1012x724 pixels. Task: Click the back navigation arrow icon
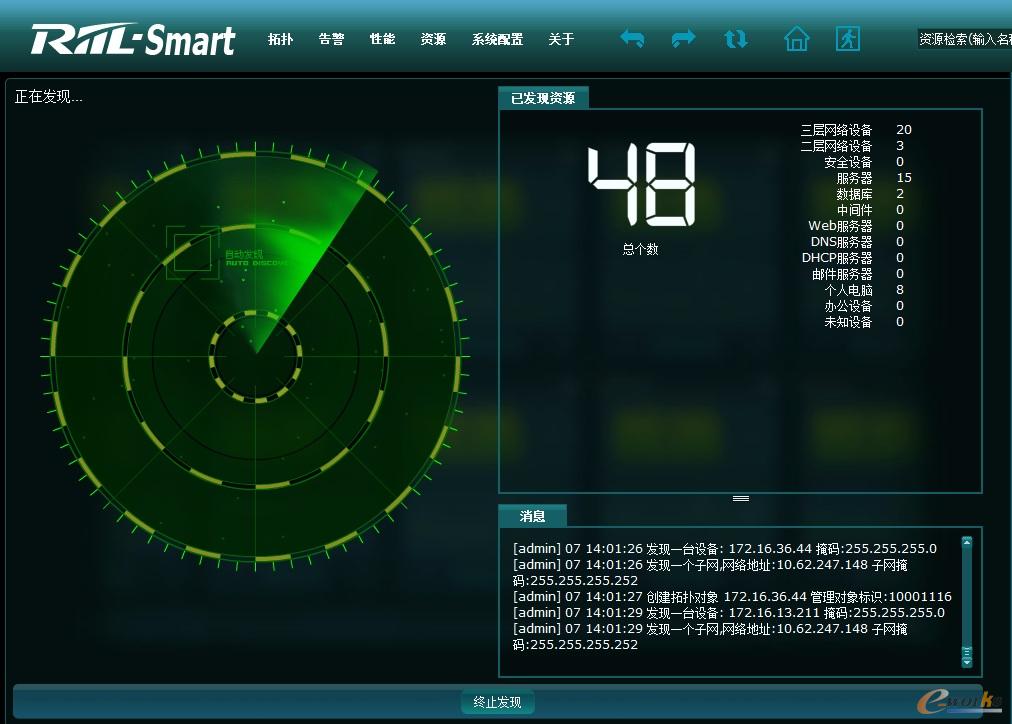[632, 38]
